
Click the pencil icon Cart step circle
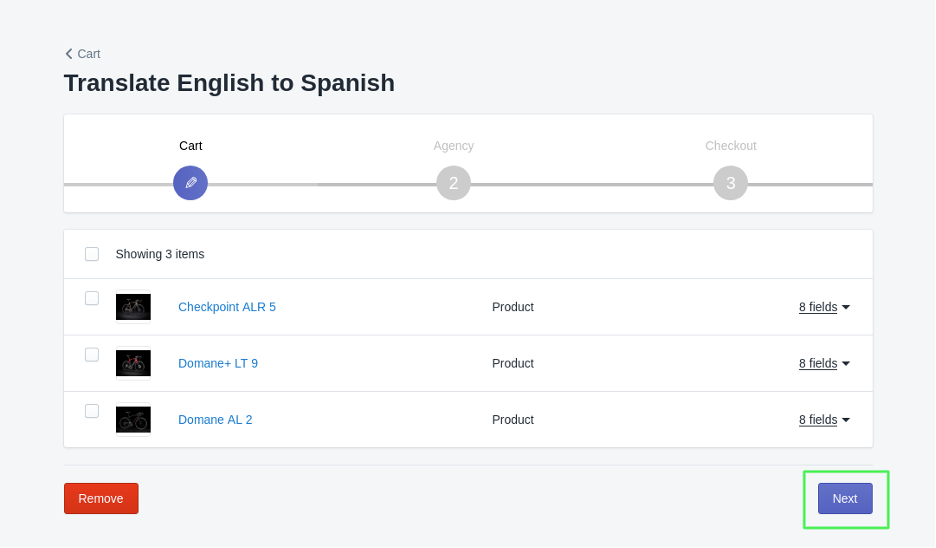pos(190,183)
